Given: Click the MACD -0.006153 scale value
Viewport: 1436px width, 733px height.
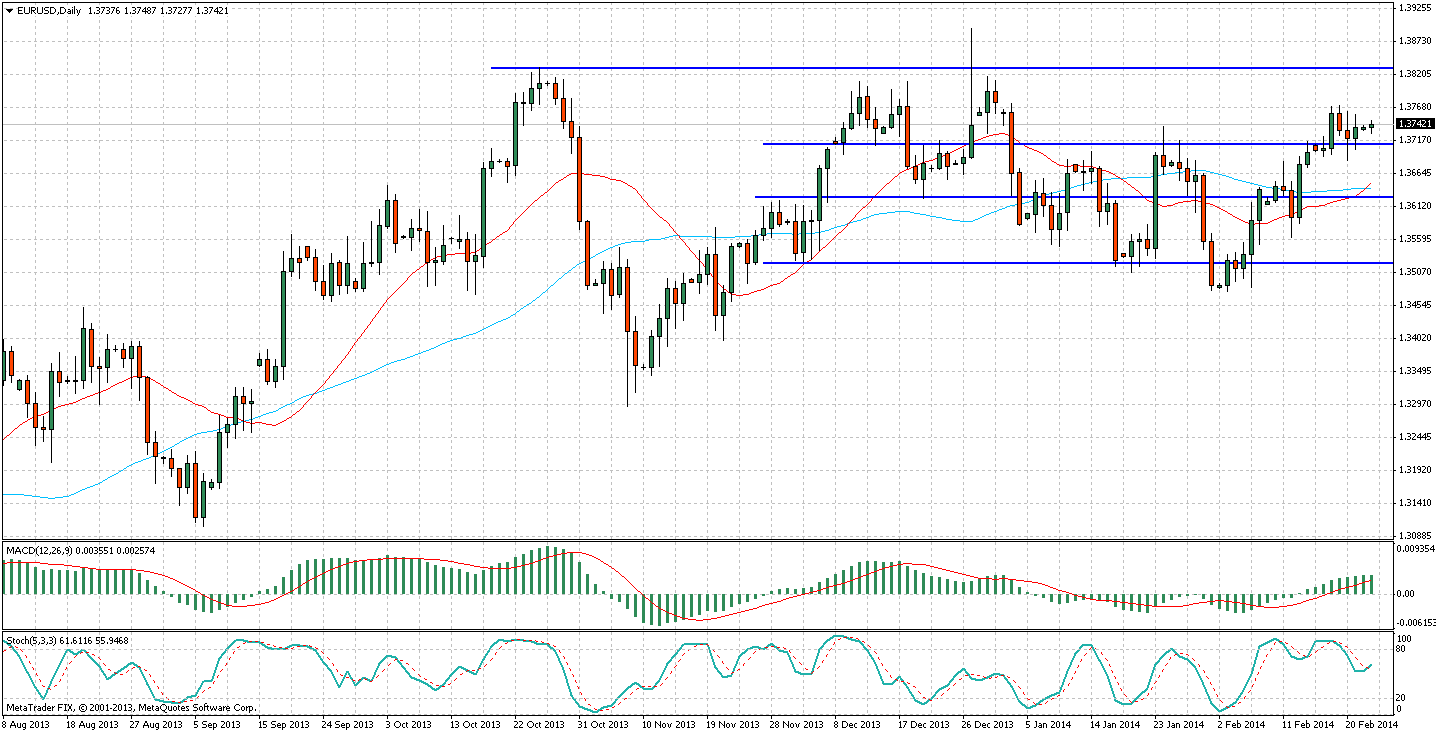Looking at the screenshot, I should pyautogui.click(x=1415, y=623).
